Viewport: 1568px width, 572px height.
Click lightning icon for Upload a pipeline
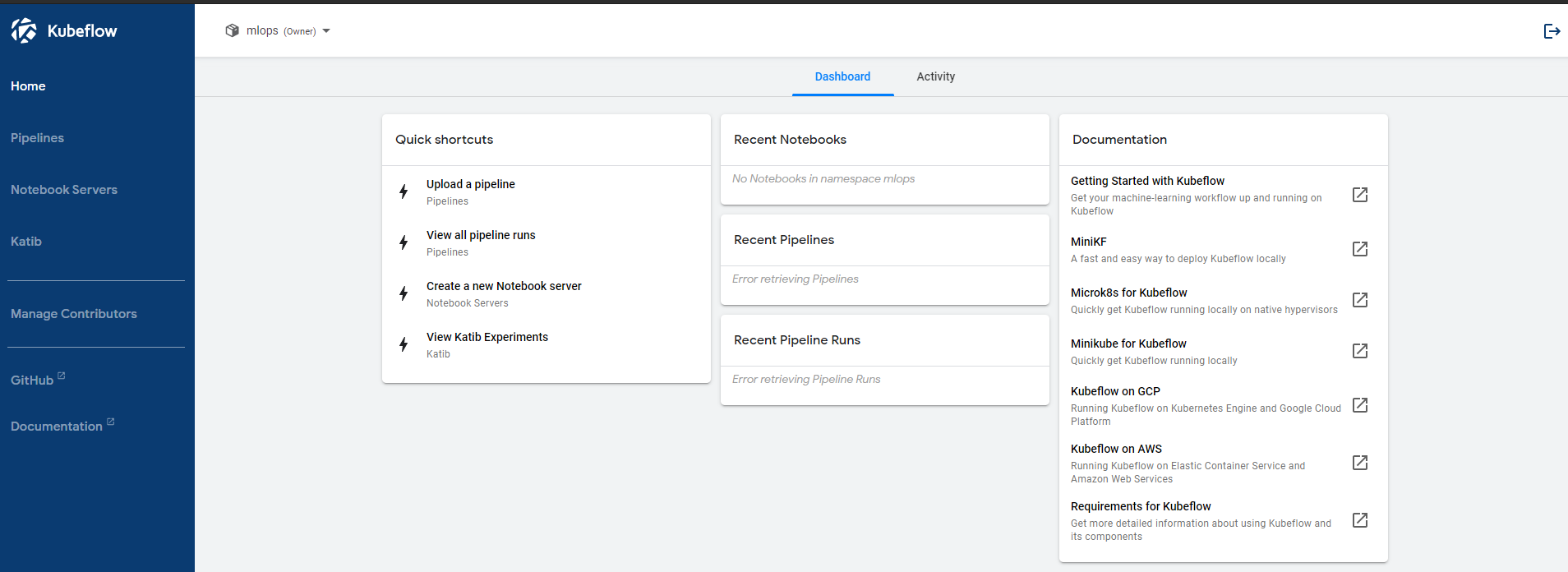tap(404, 191)
